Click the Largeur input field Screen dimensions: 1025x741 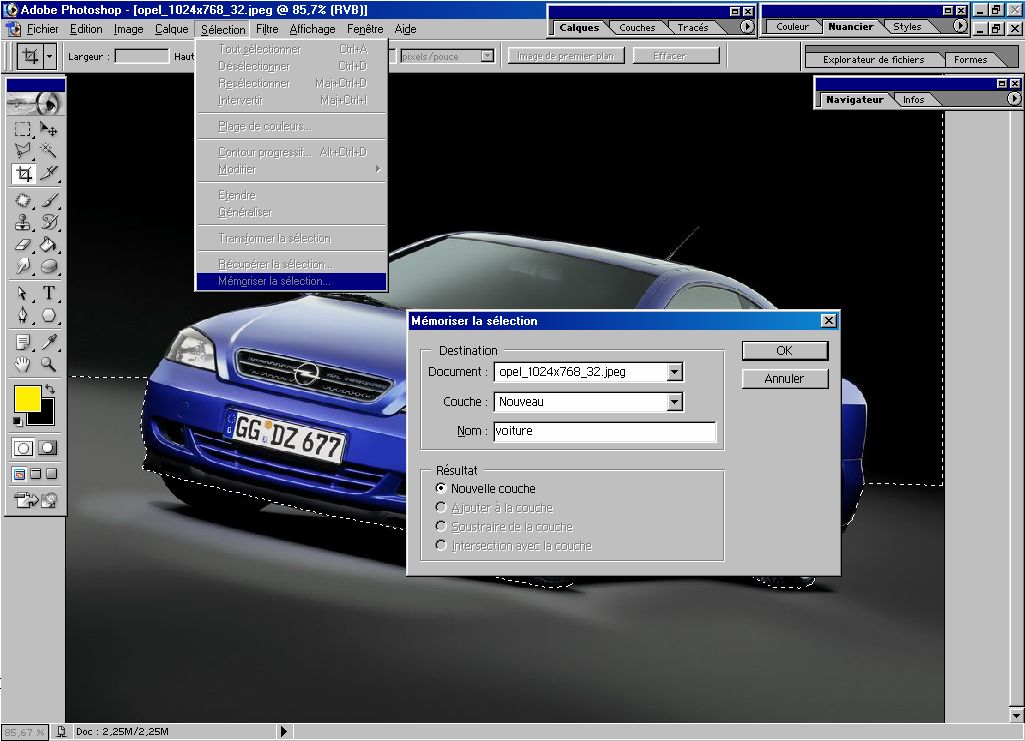(x=142, y=56)
